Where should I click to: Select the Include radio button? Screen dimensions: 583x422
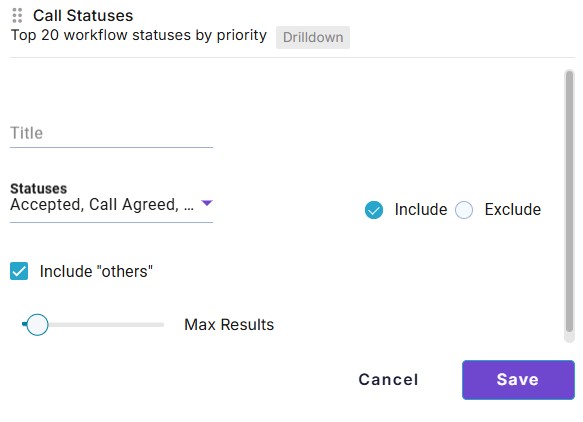click(374, 210)
